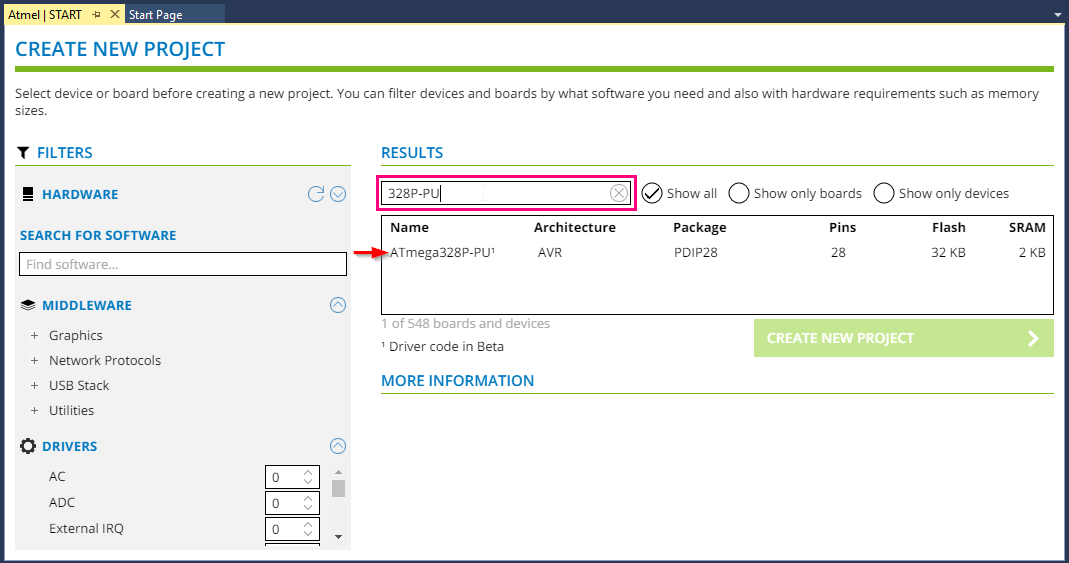Click the Drivers gear icon

[28, 446]
